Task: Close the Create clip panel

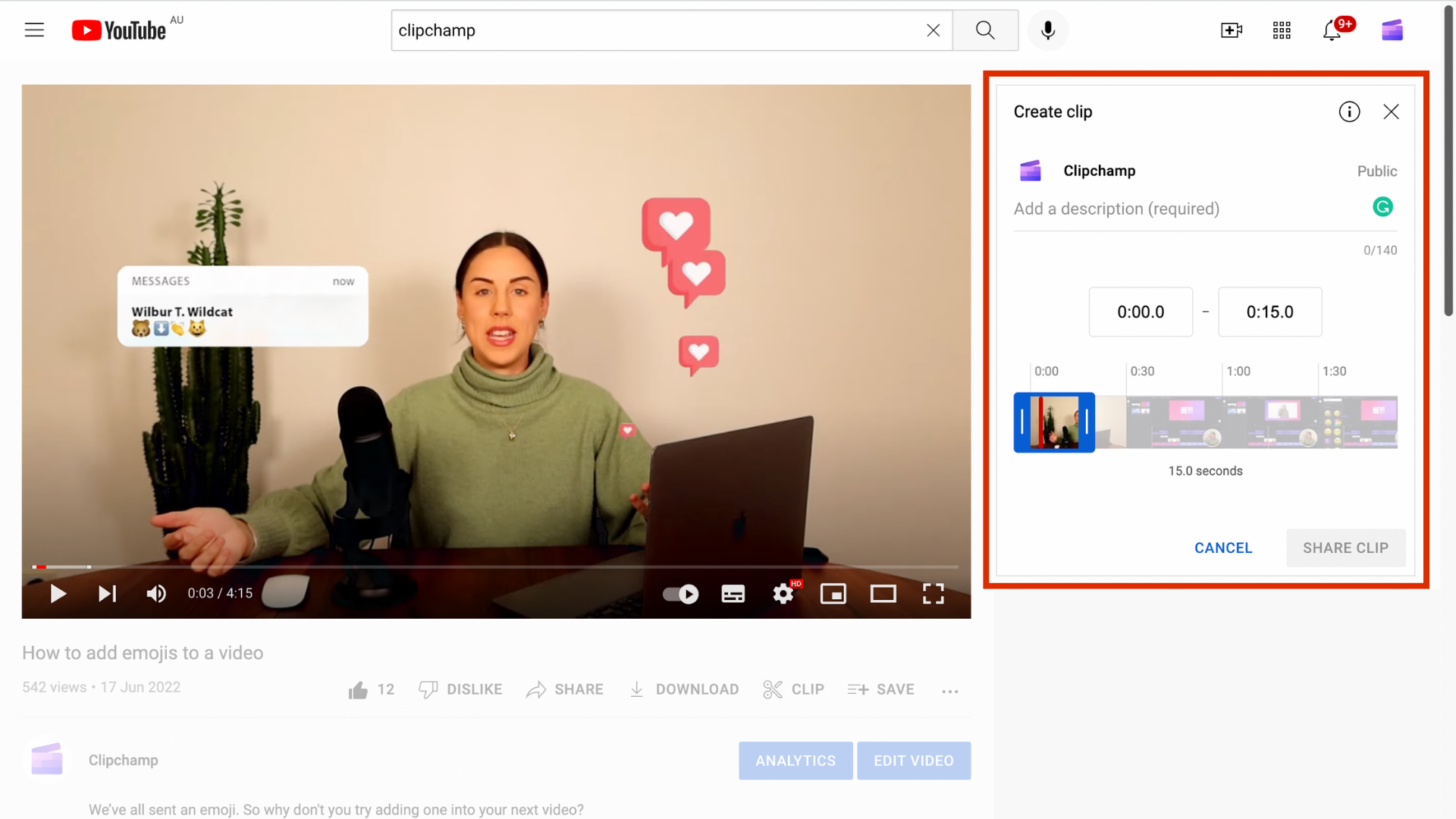Action: point(1391,111)
